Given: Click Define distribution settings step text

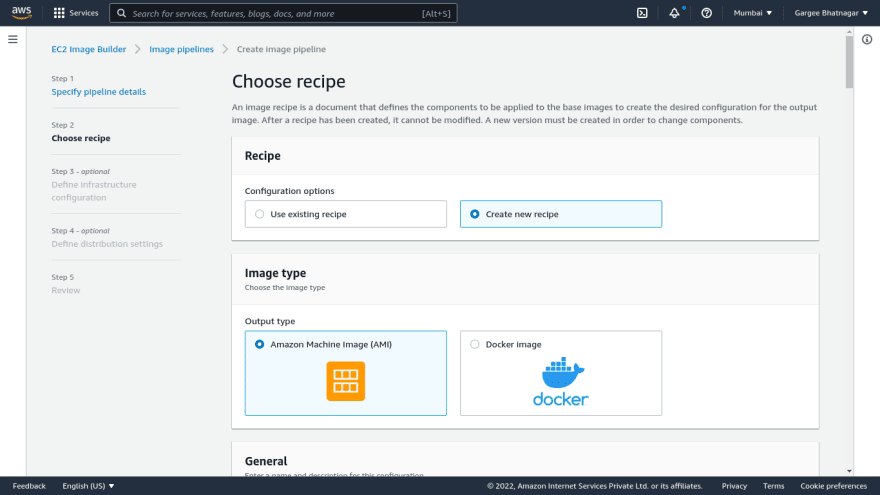Looking at the screenshot, I should pos(107,244).
